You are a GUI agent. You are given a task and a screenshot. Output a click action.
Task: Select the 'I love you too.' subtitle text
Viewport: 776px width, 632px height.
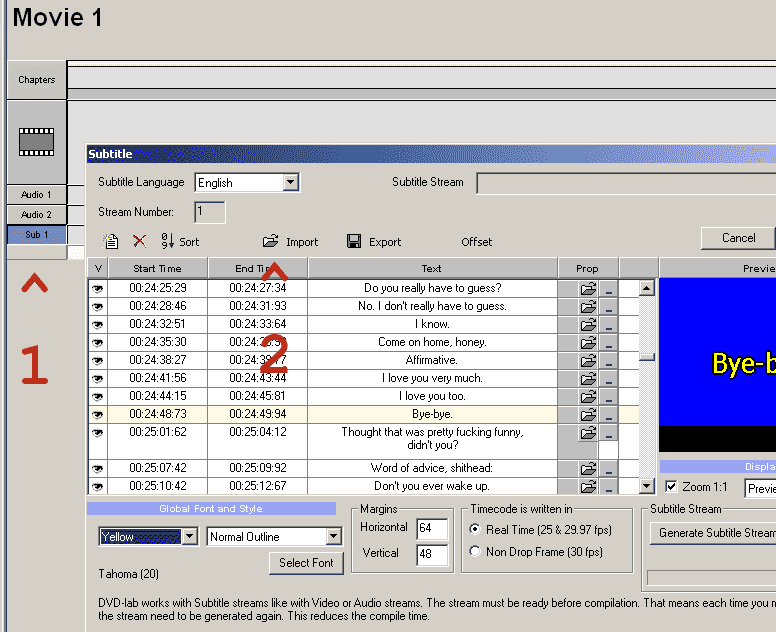(x=432, y=396)
